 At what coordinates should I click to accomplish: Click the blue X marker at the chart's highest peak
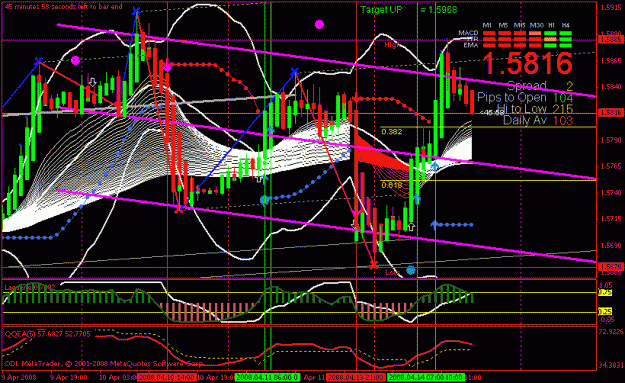[136, 11]
